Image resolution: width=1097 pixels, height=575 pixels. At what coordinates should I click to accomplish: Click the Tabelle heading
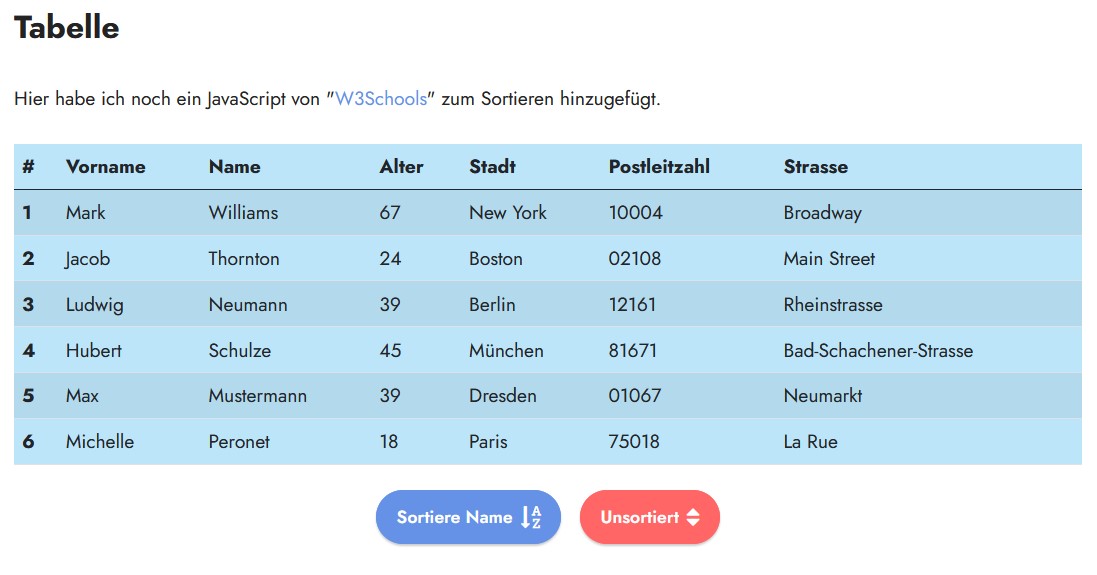point(67,28)
